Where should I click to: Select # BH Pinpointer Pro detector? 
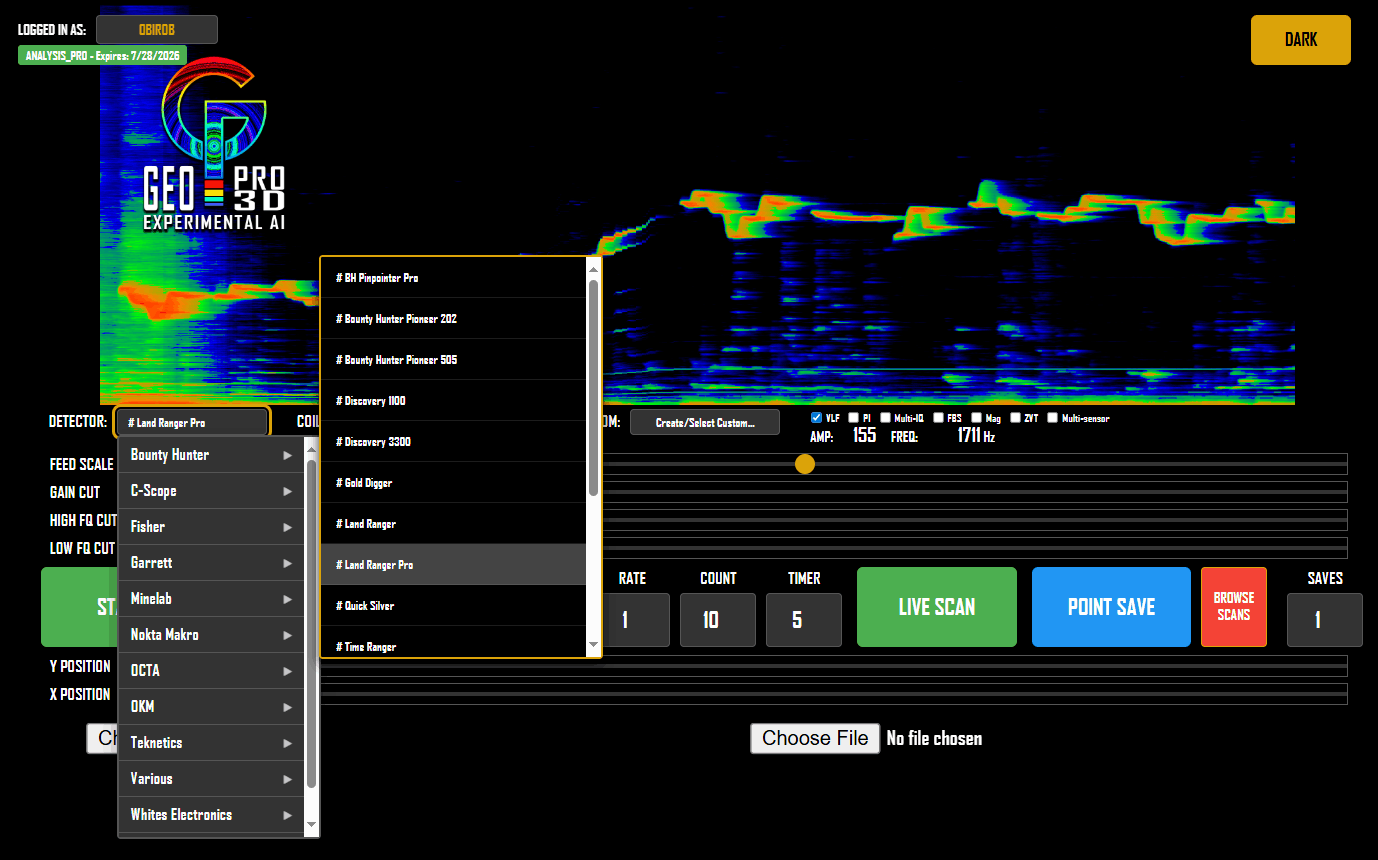tap(453, 278)
